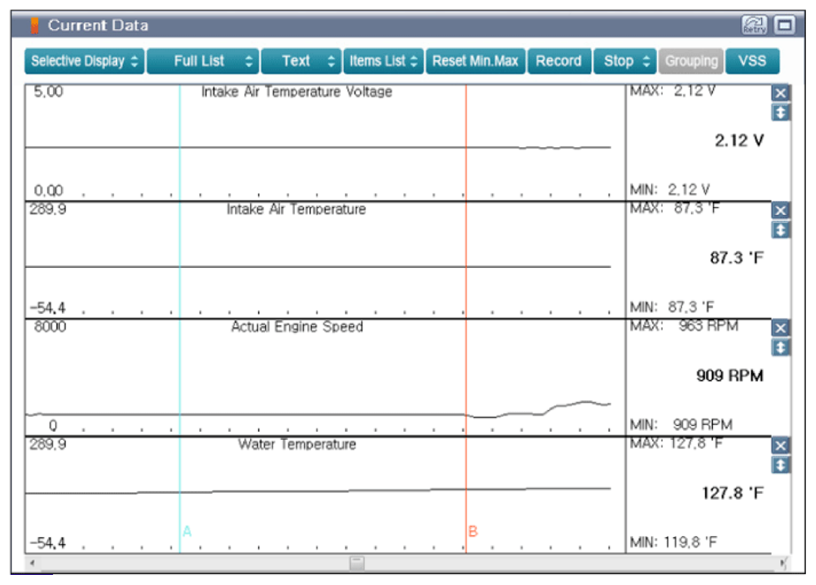
Task: Remove the Intake Air Temperature Voltage graph
Action: 781,93
